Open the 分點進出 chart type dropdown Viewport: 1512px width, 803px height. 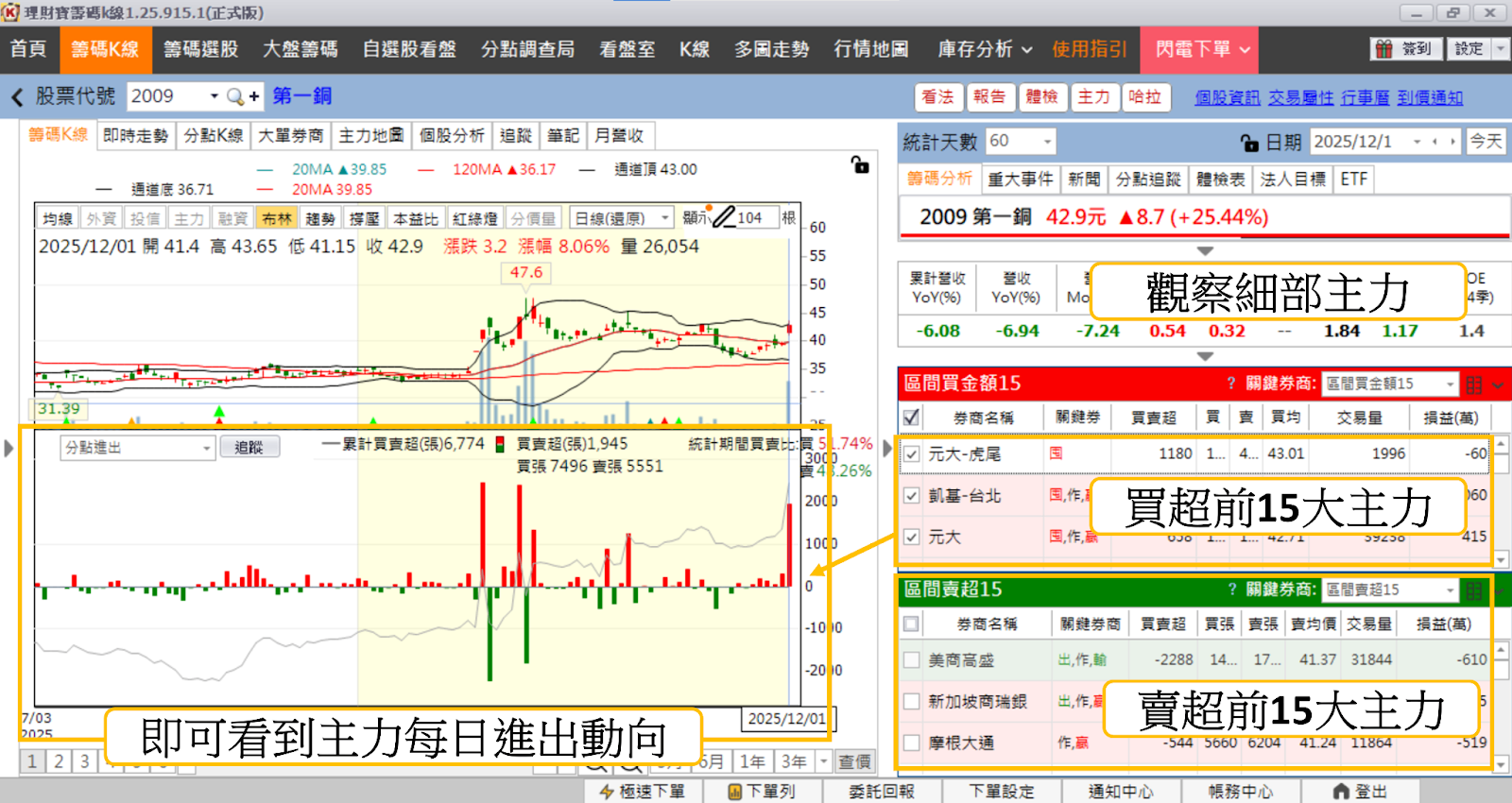click(207, 448)
